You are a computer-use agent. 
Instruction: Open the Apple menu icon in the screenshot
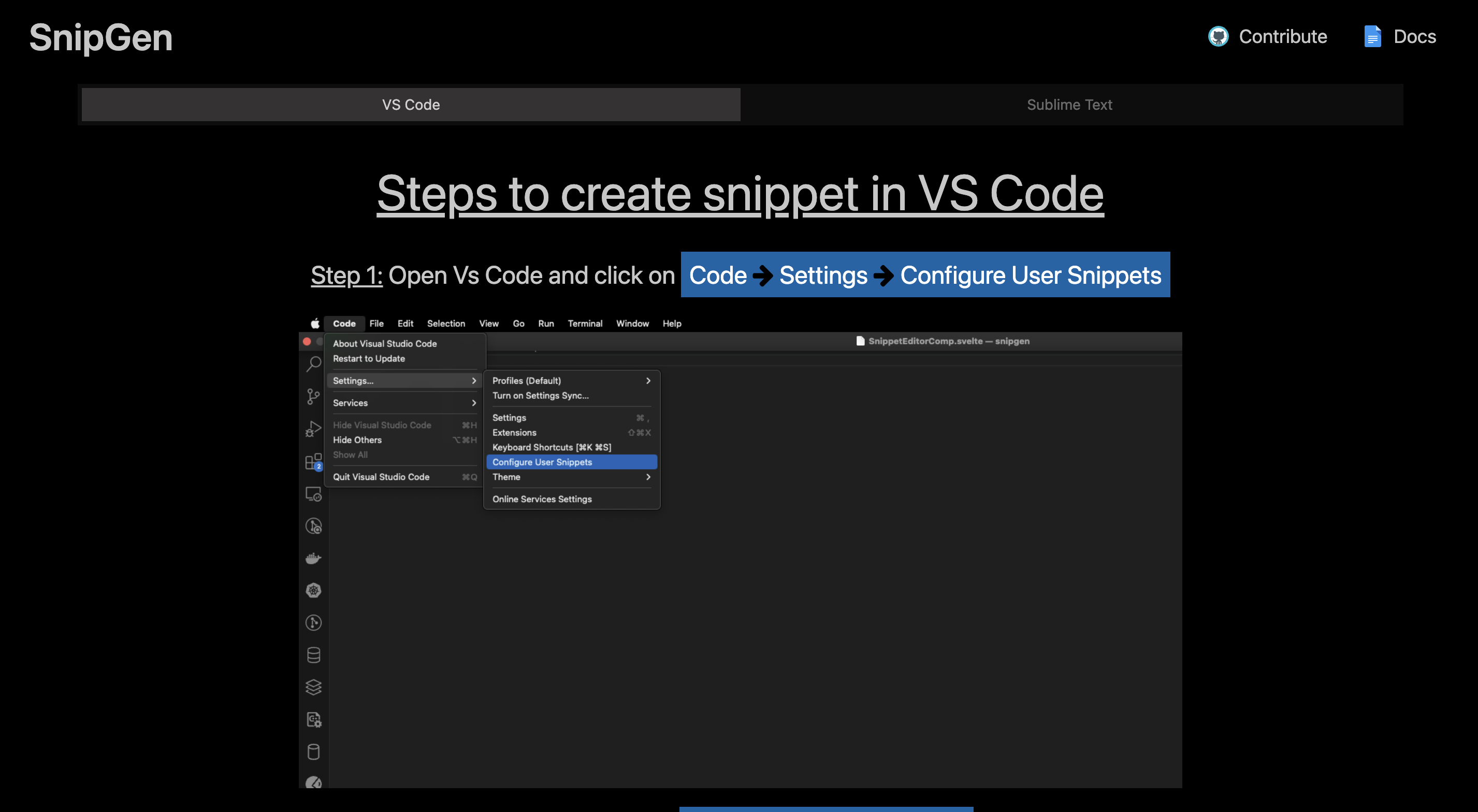coord(315,324)
